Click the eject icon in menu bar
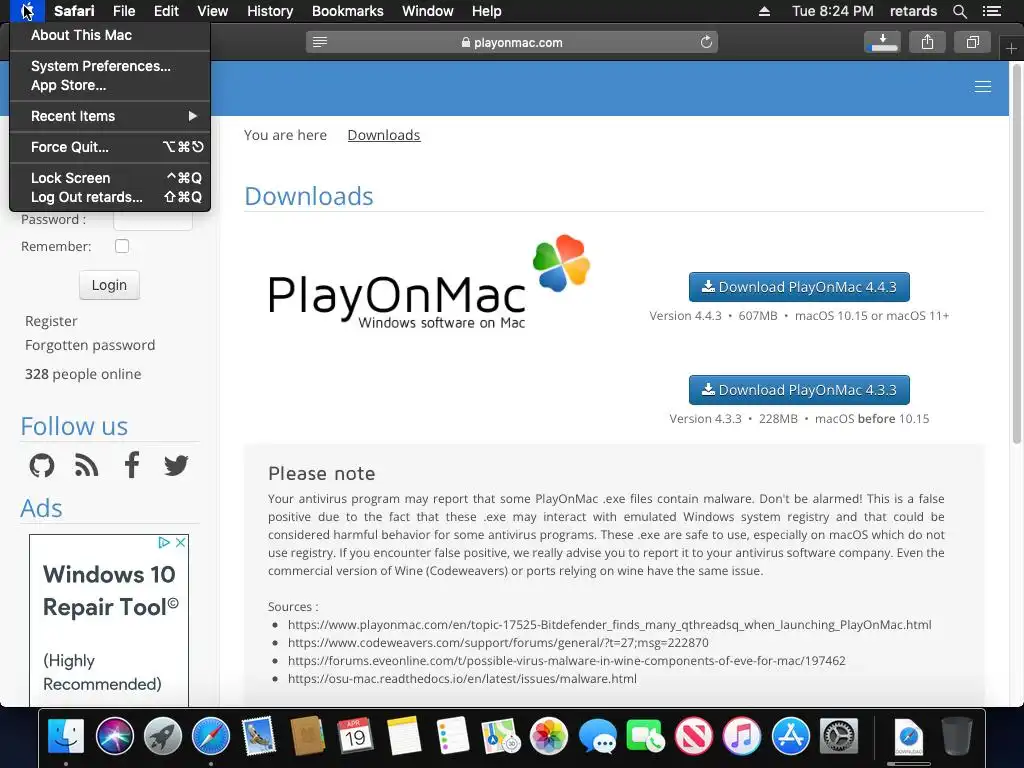The height and width of the screenshot is (768, 1024). (x=764, y=11)
